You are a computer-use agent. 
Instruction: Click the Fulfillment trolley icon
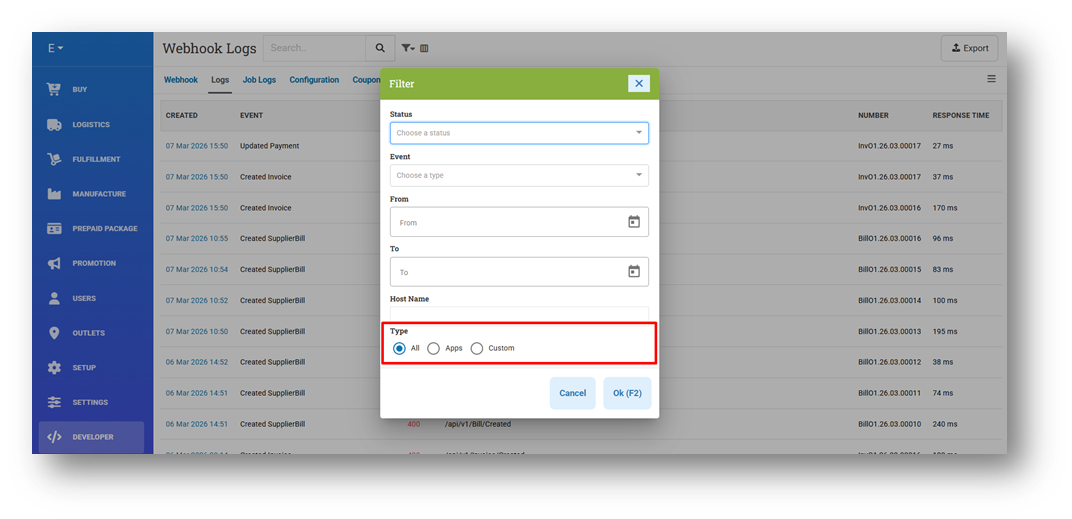pyautogui.click(x=54, y=159)
